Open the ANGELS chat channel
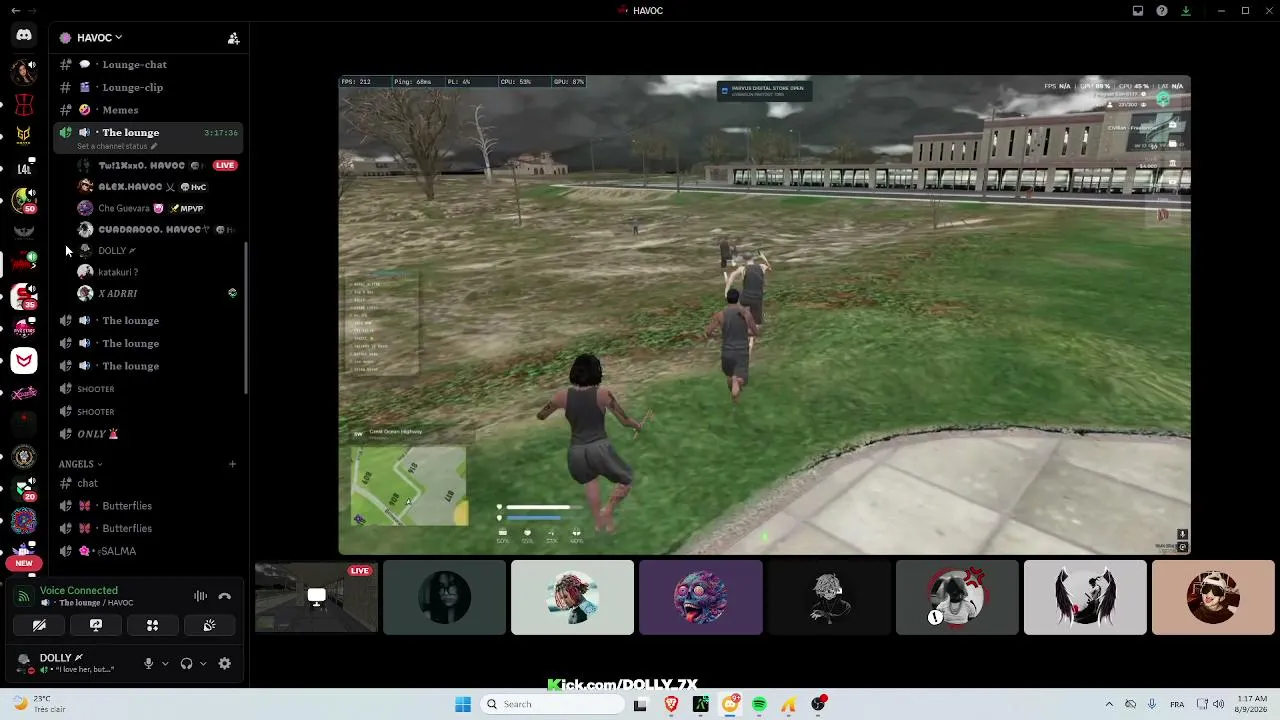Viewport: 1280px width, 720px height. click(x=148, y=483)
